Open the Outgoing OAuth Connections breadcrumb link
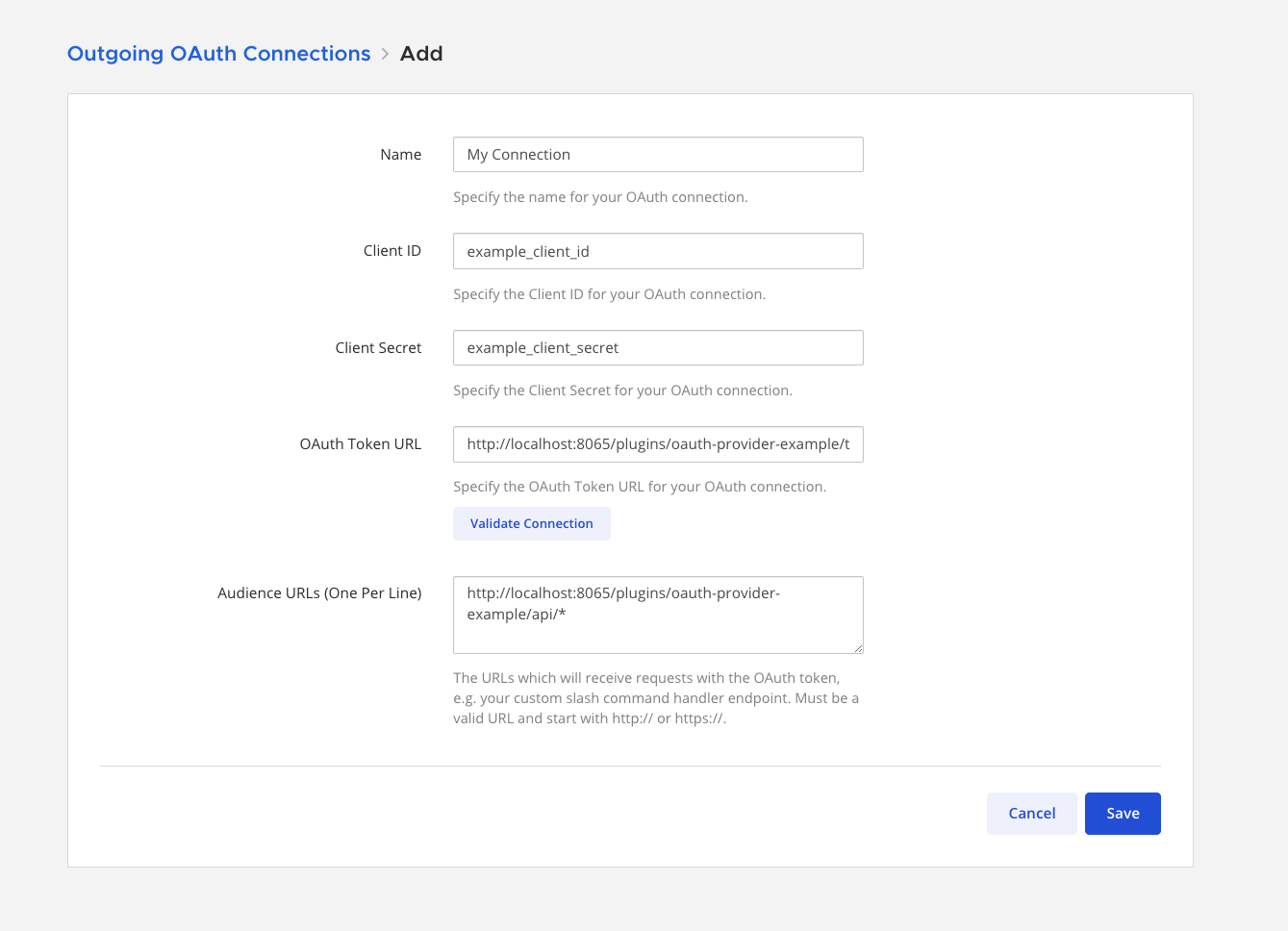 [x=218, y=54]
